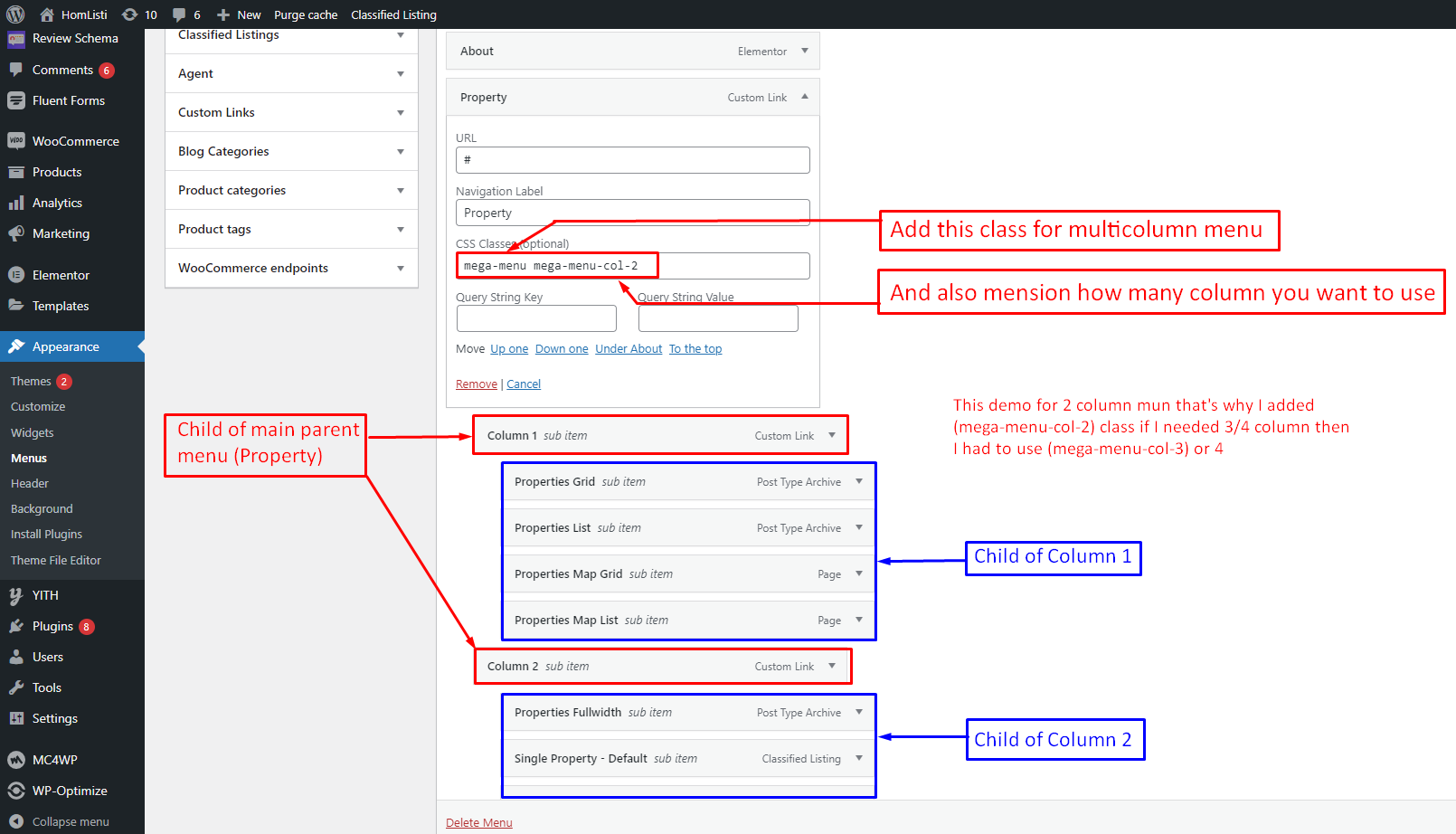Expand the WooCommerce endpoints meta box
The width and height of the screenshot is (1456, 834).
click(401, 269)
